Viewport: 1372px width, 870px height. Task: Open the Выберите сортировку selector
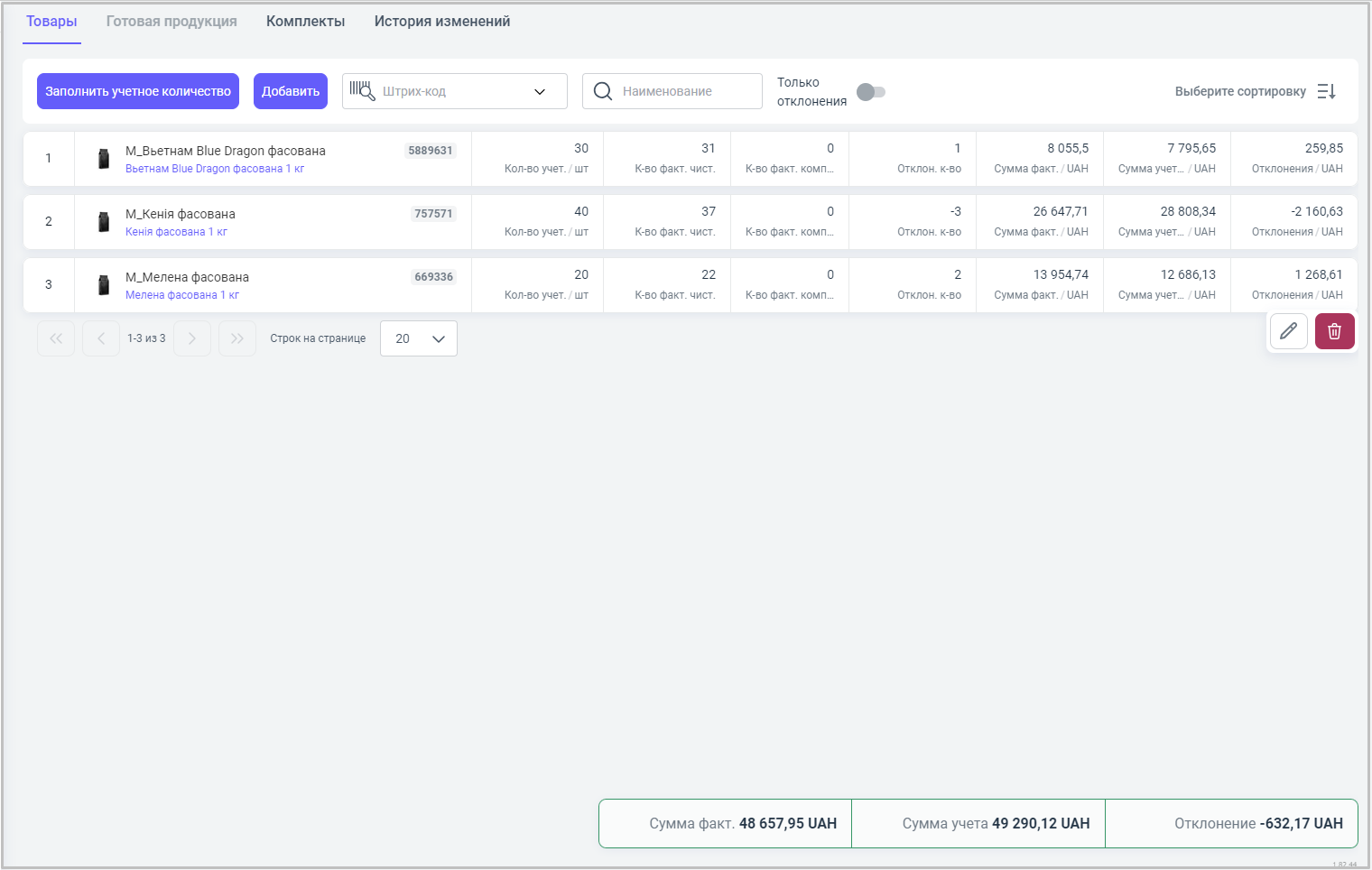click(x=1240, y=91)
